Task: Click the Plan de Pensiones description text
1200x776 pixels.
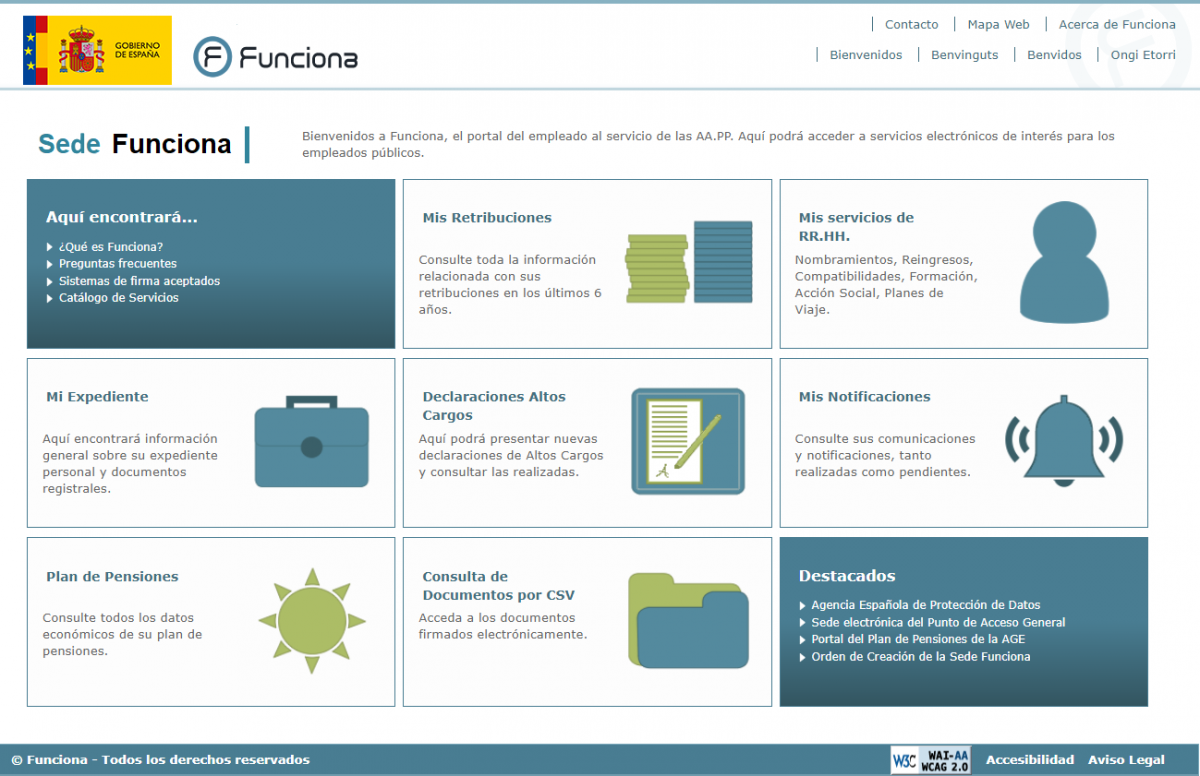Action: tap(122, 634)
